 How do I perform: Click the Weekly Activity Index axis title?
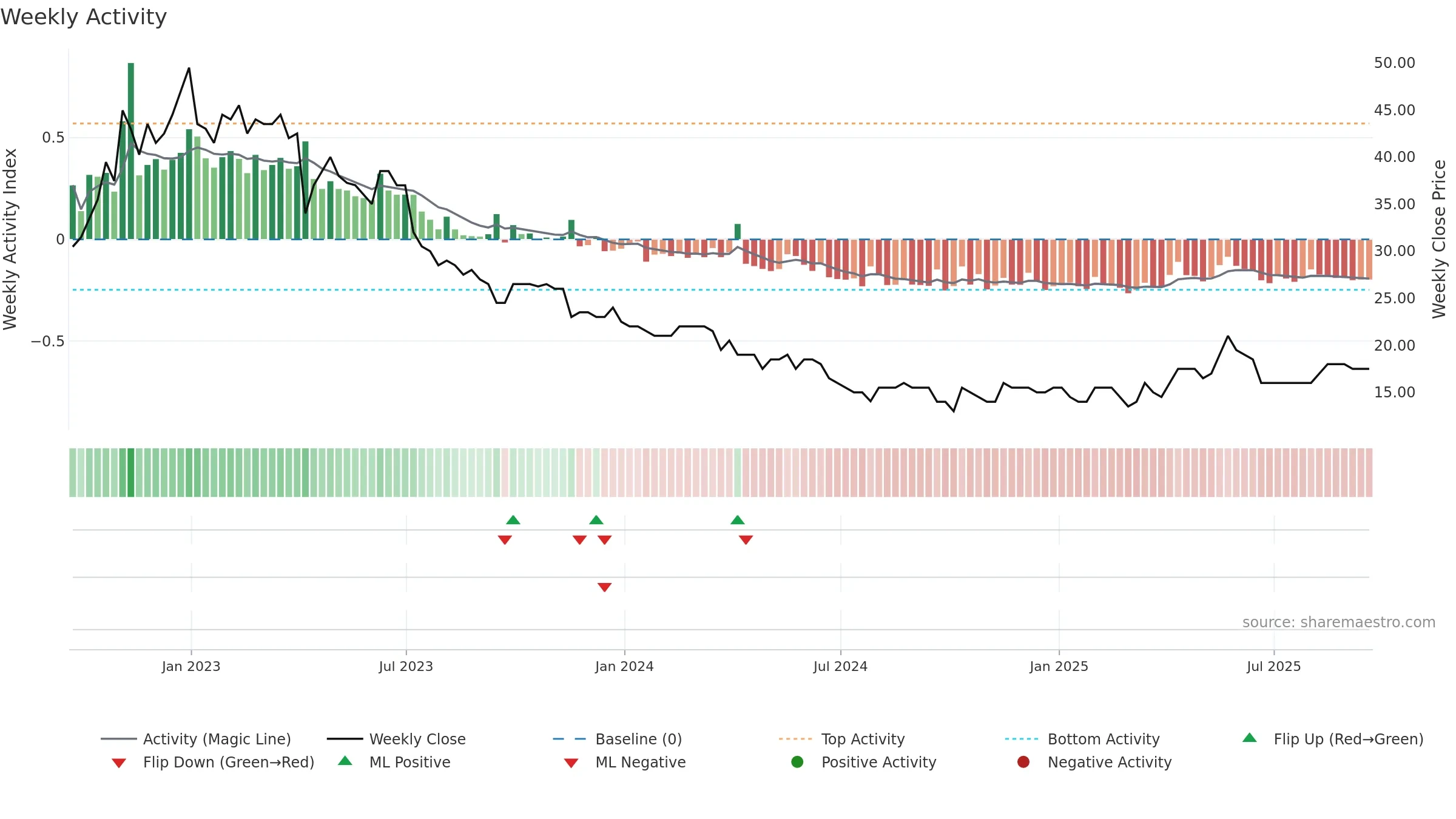(10, 239)
